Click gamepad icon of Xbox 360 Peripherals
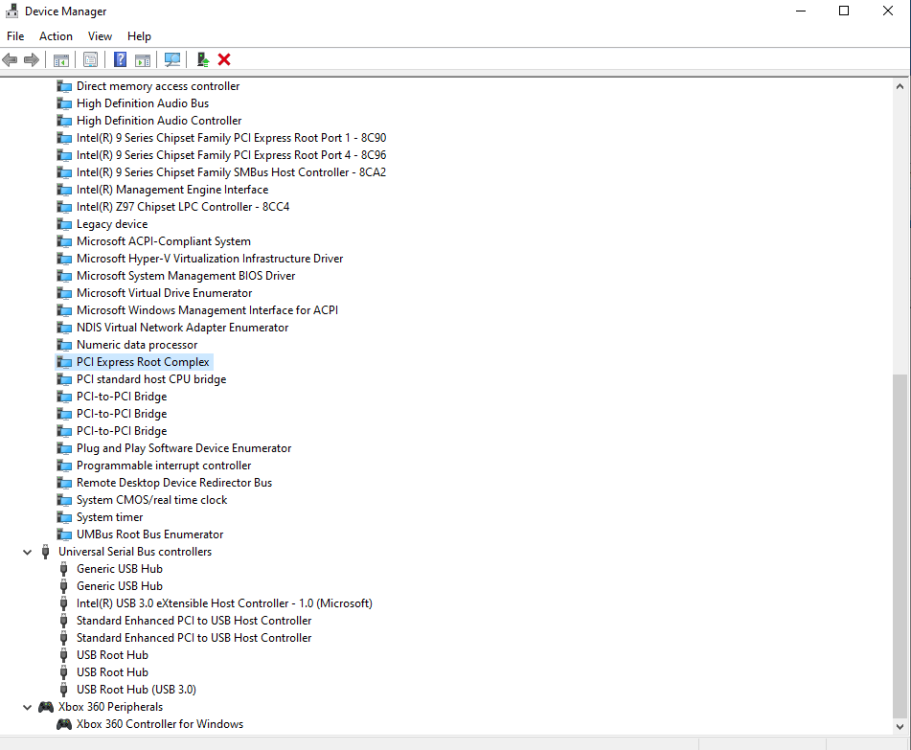This screenshot has width=911, height=750. pos(45,707)
